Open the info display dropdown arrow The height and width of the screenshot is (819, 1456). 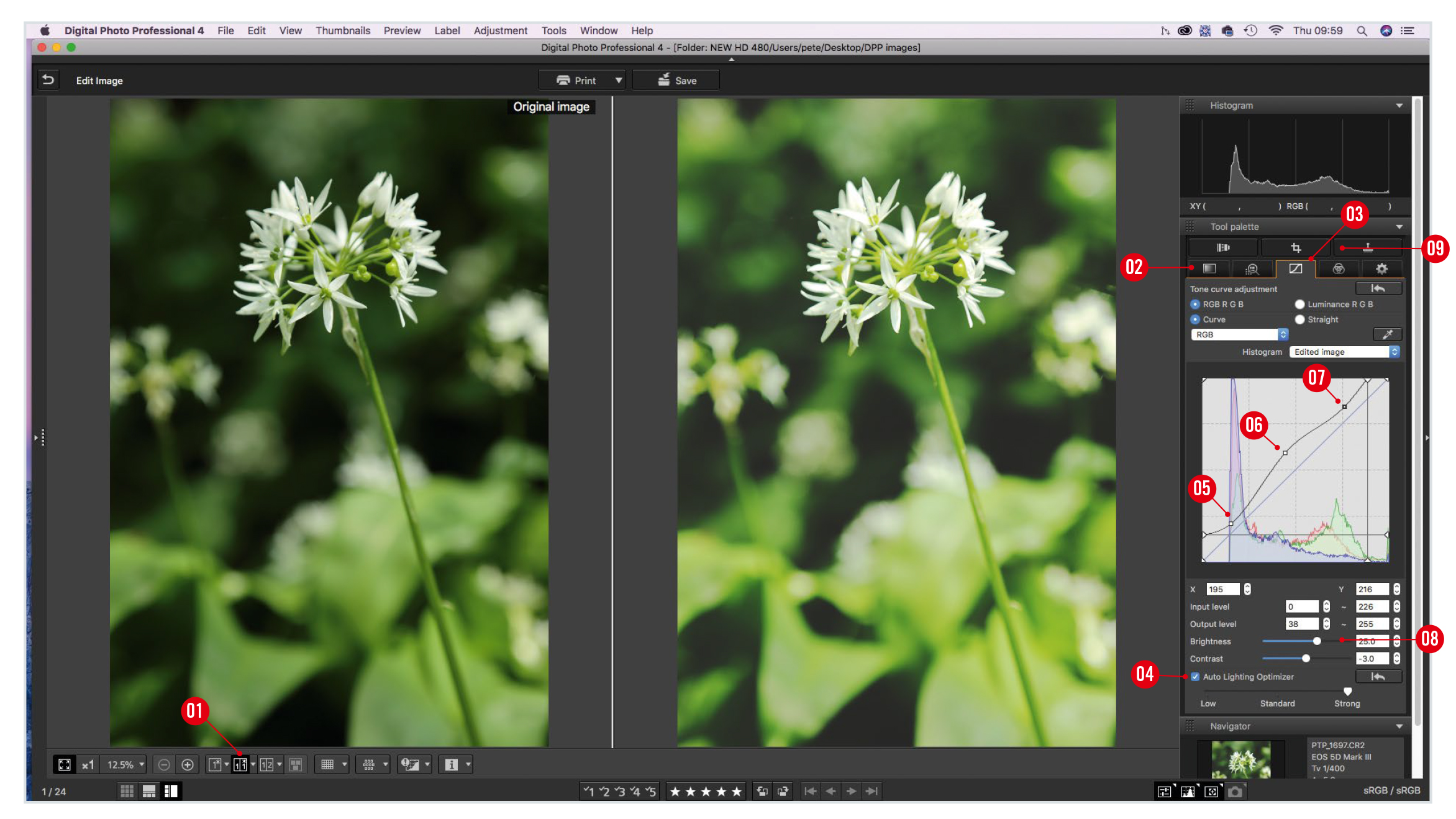pos(468,764)
